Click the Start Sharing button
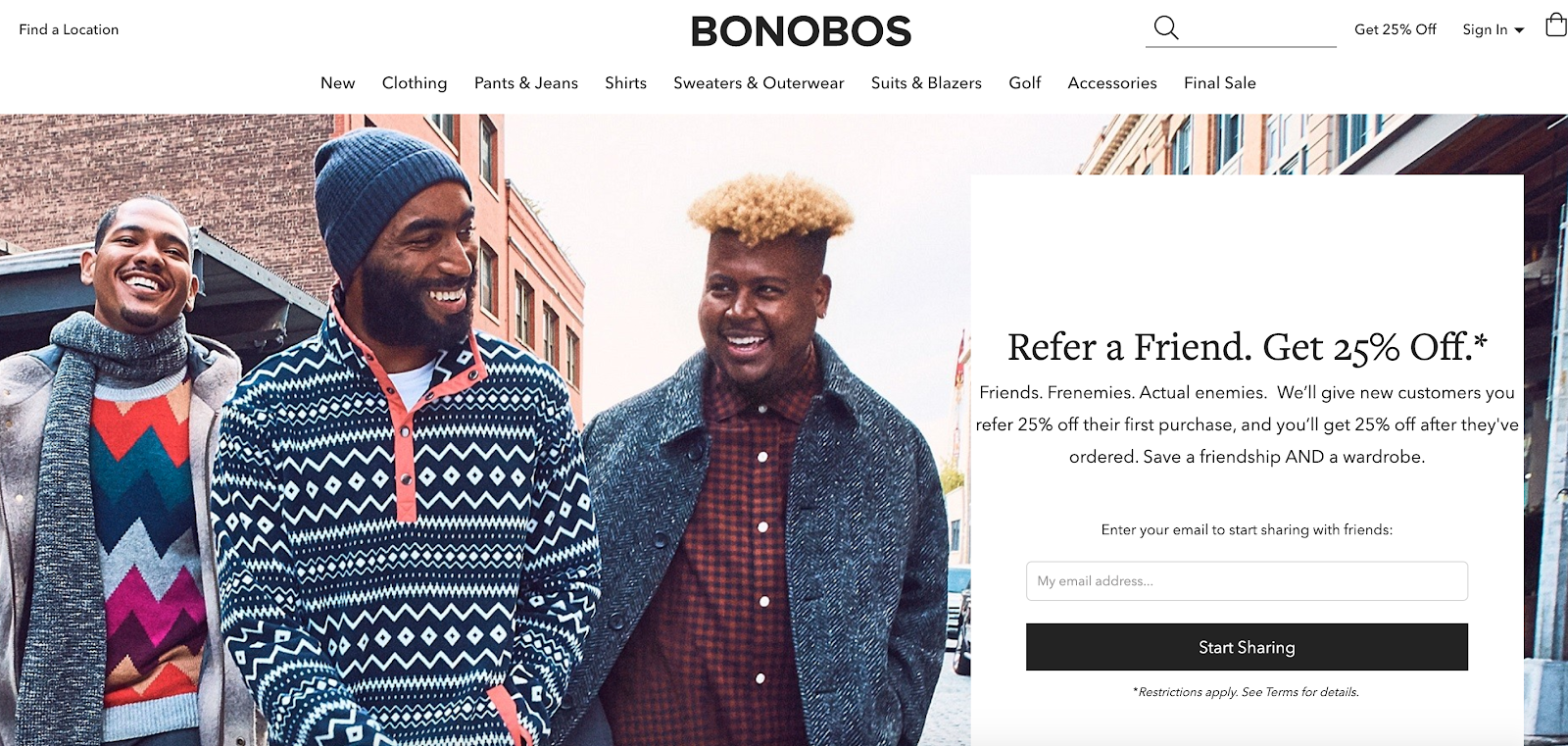1568x746 pixels. coord(1247,647)
